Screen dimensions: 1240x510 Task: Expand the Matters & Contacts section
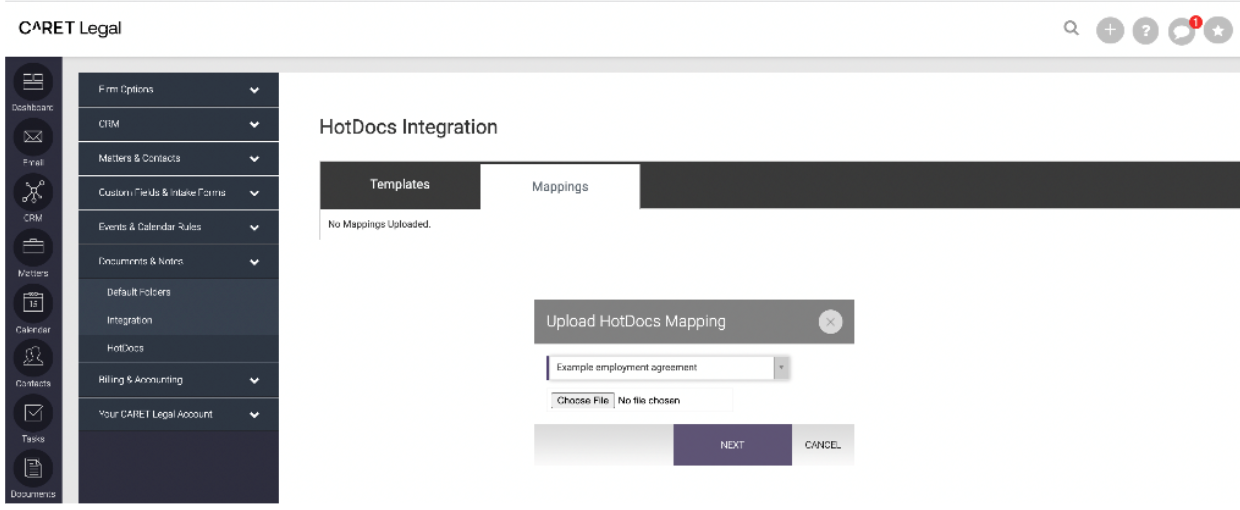pyautogui.click(x=178, y=158)
